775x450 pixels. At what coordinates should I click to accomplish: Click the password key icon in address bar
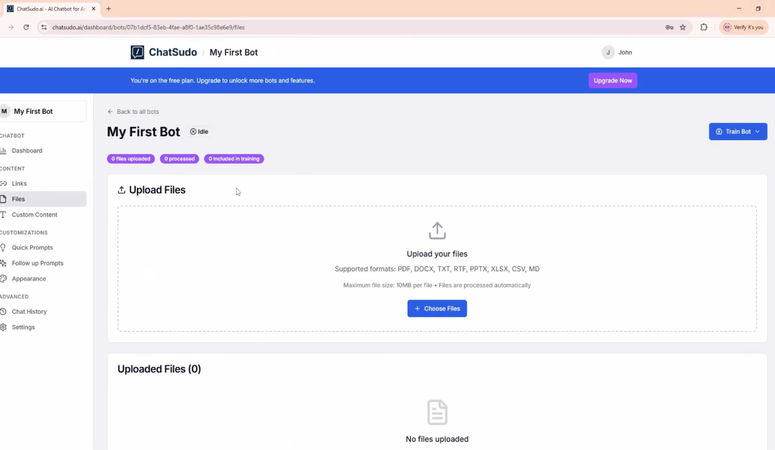click(x=669, y=27)
